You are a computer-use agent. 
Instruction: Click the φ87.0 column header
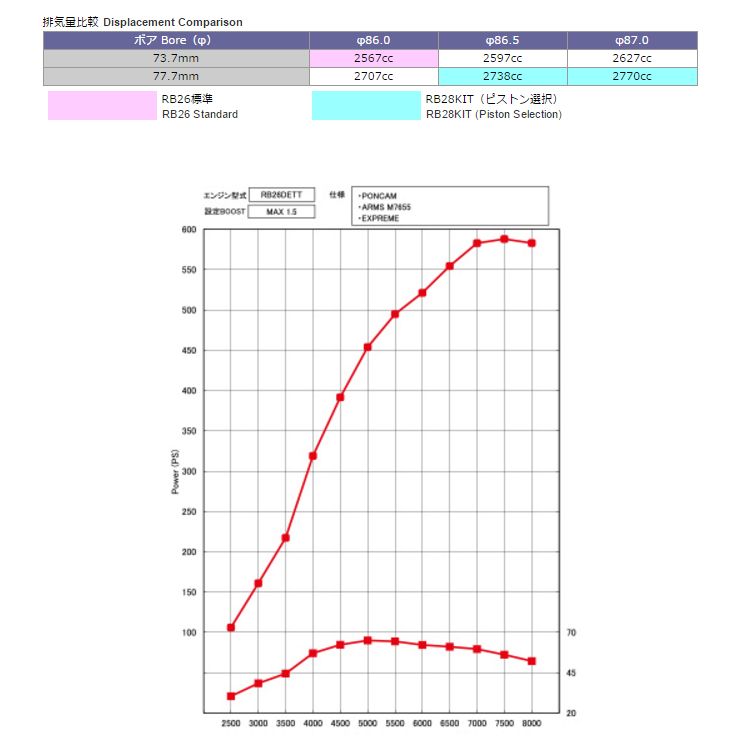click(x=632, y=40)
